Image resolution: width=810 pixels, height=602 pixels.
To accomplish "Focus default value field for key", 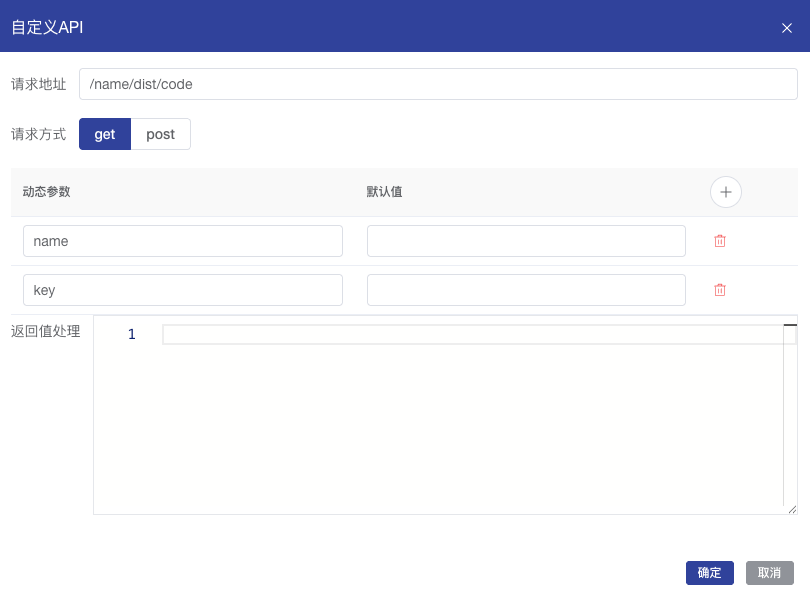I will [x=526, y=290].
